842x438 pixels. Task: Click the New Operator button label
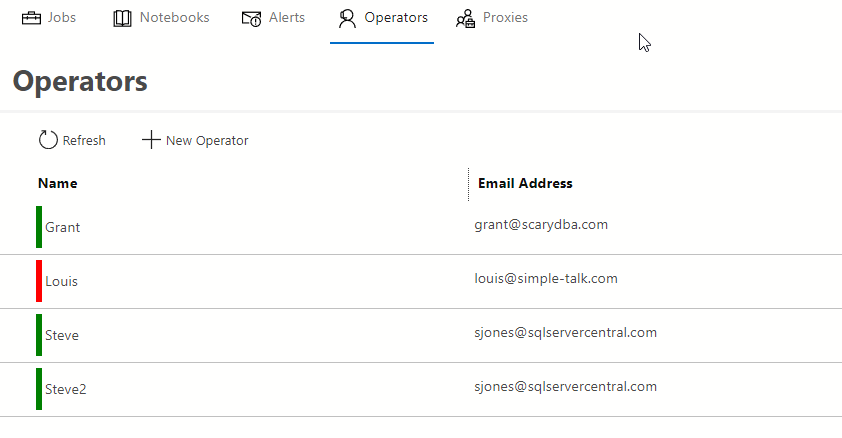click(207, 141)
